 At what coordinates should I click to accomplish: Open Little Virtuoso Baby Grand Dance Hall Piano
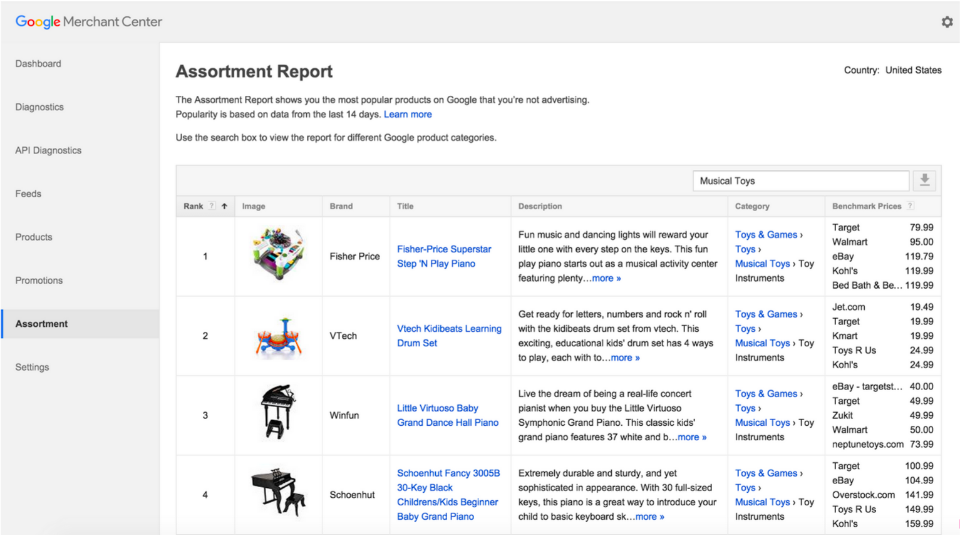click(x=448, y=416)
